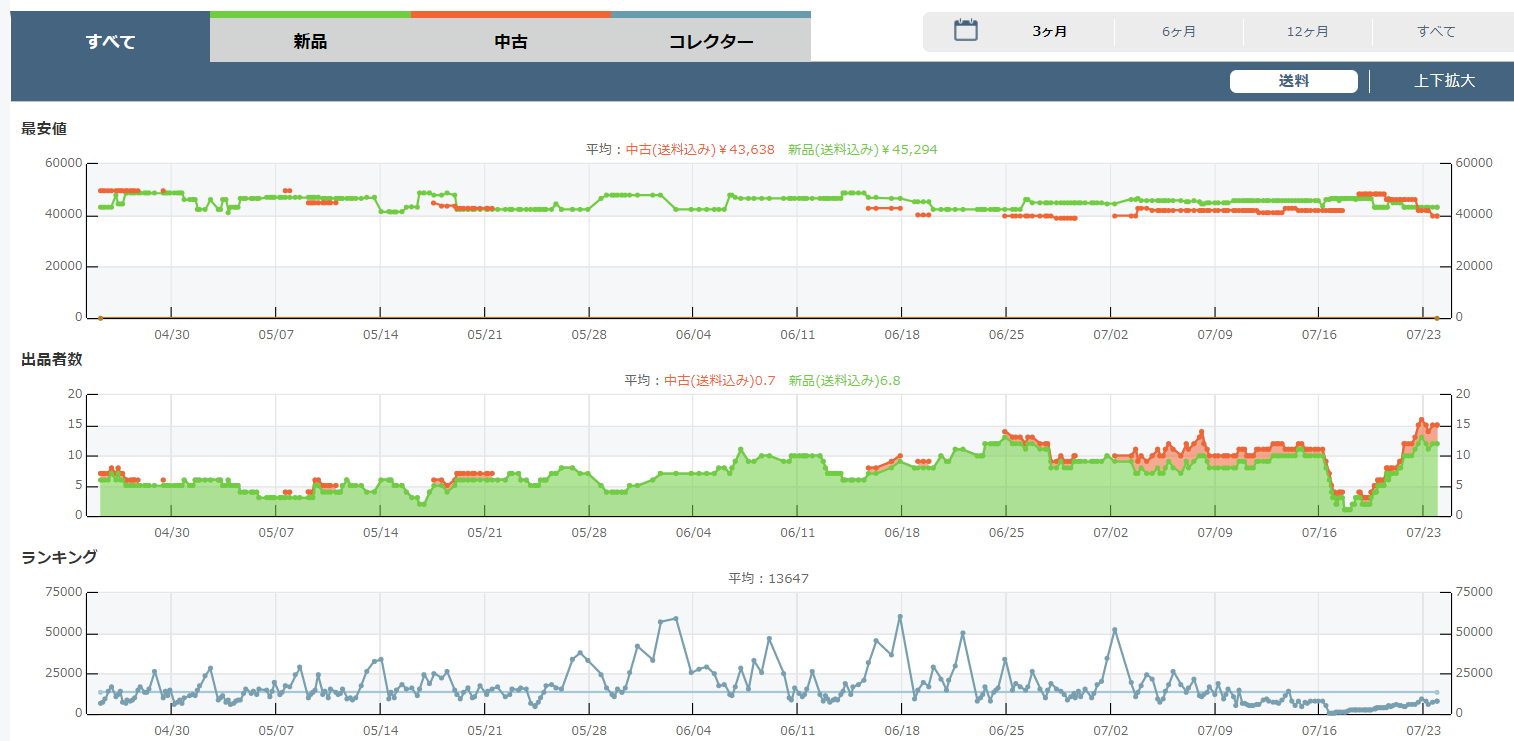Toggle the 送料 shipping option
Viewport: 1514px width, 741px height.
pos(1293,81)
